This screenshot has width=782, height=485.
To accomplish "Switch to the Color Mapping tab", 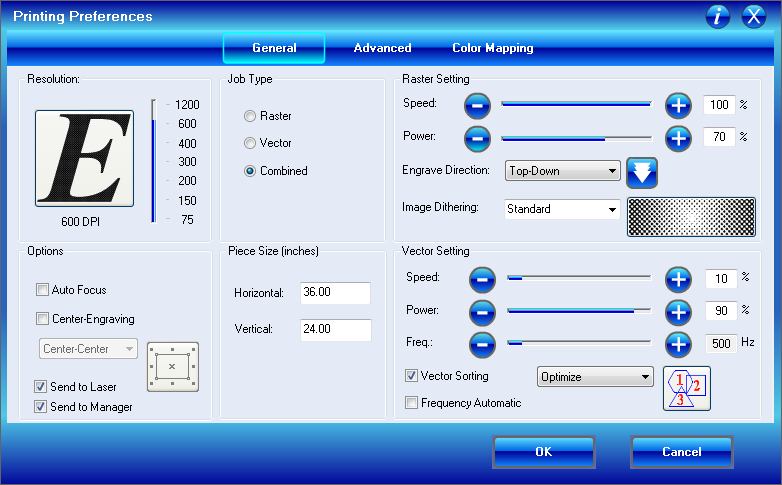I will click(x=493, y=48).
